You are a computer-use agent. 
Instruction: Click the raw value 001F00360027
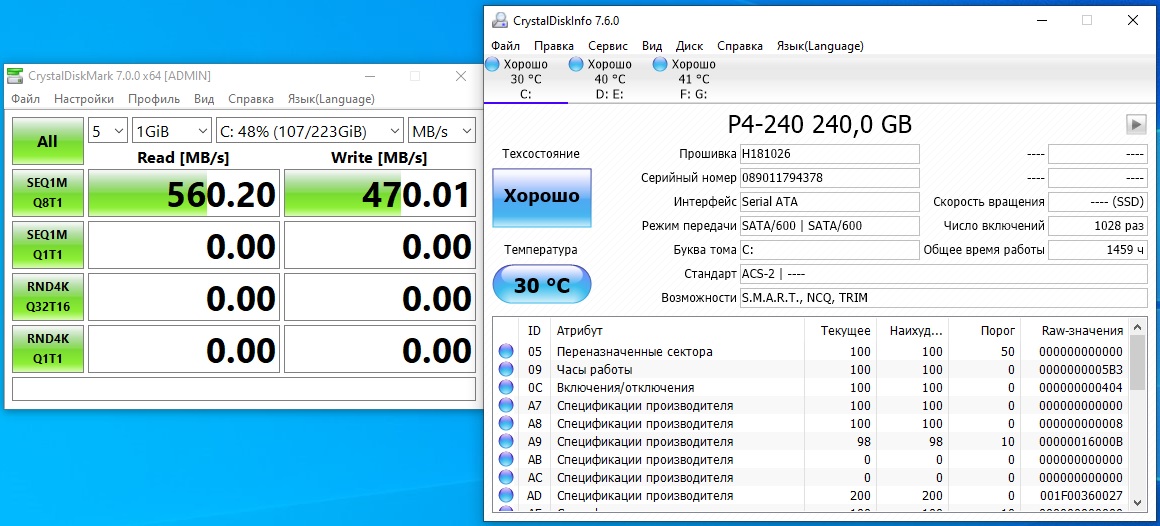pos(1081,496)
